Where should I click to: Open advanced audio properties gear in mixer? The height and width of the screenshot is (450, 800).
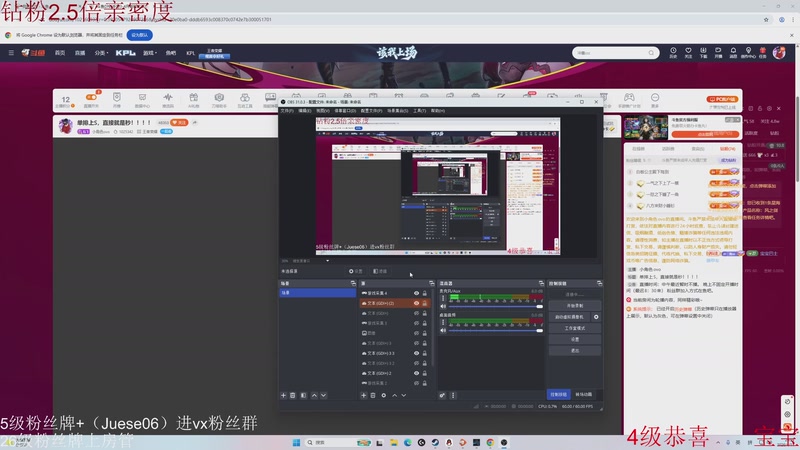tap(442, 395)
